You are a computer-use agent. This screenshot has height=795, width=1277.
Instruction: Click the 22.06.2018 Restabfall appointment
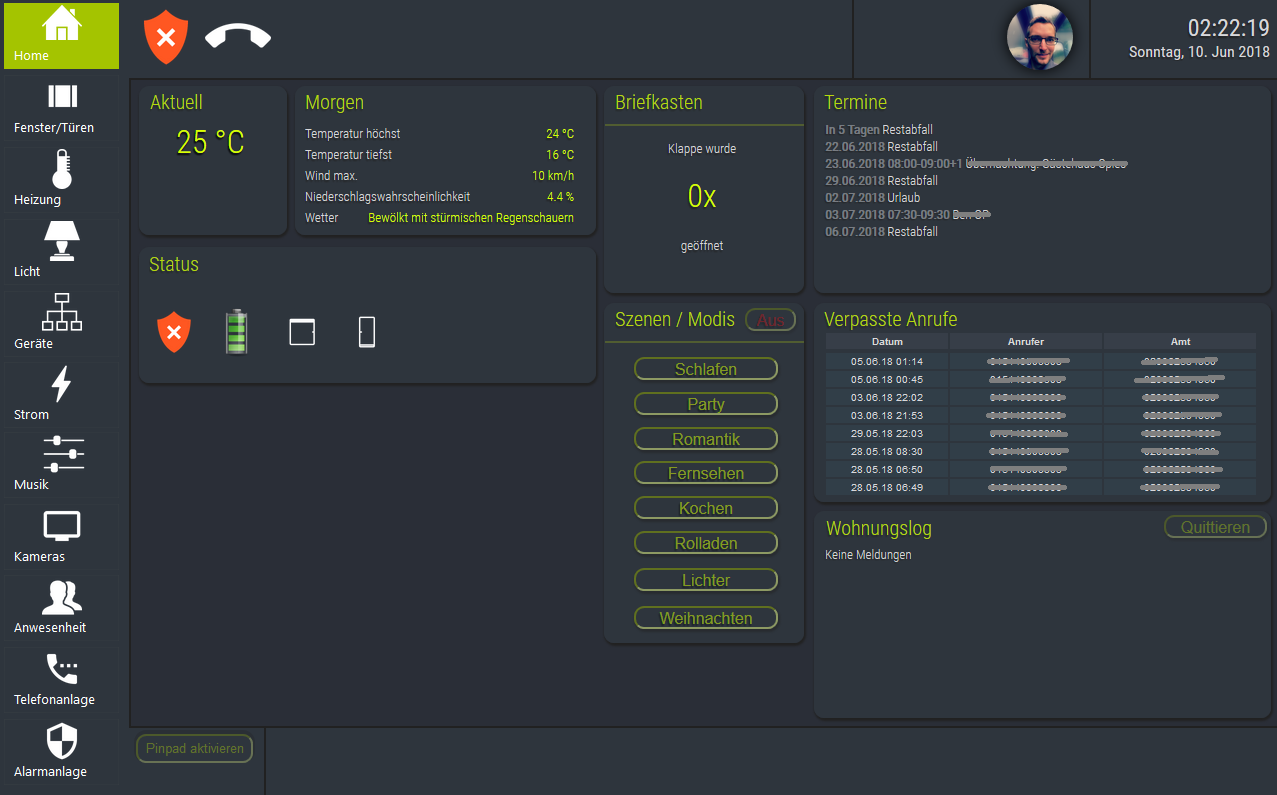point(881,147)
